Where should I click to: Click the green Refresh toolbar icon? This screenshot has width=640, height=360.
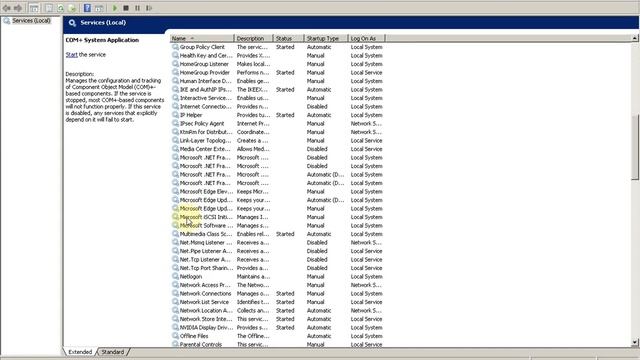(x=61, y=8)
